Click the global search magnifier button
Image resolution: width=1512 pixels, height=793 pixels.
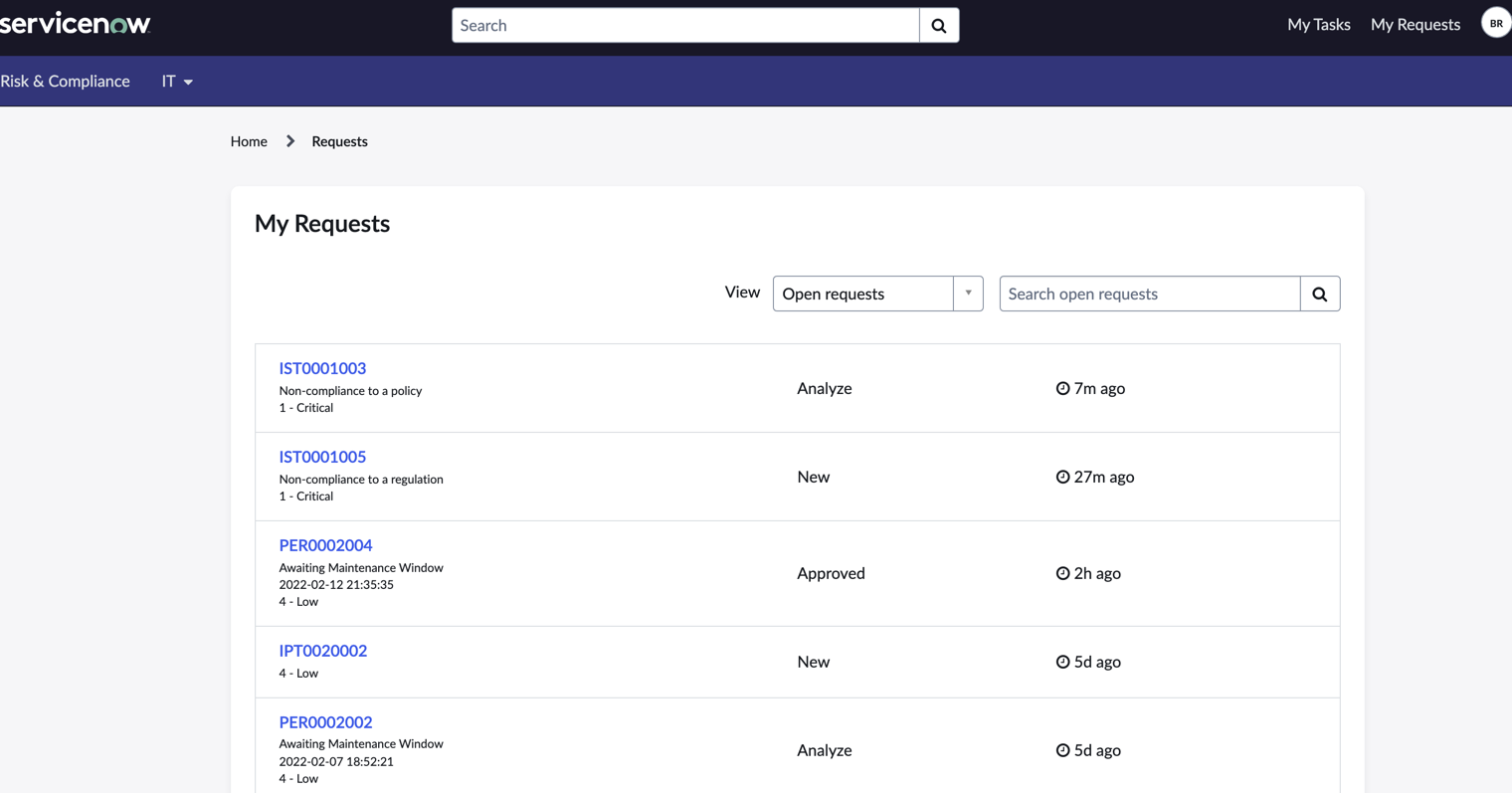point(939,26)
